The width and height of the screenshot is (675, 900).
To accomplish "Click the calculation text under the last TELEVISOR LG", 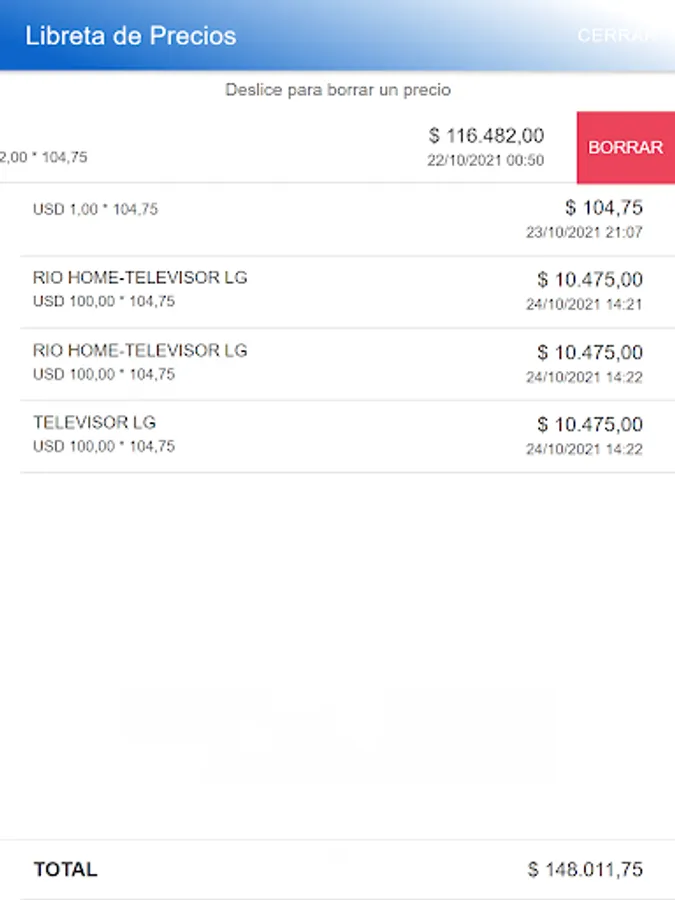I will (104, 446).
